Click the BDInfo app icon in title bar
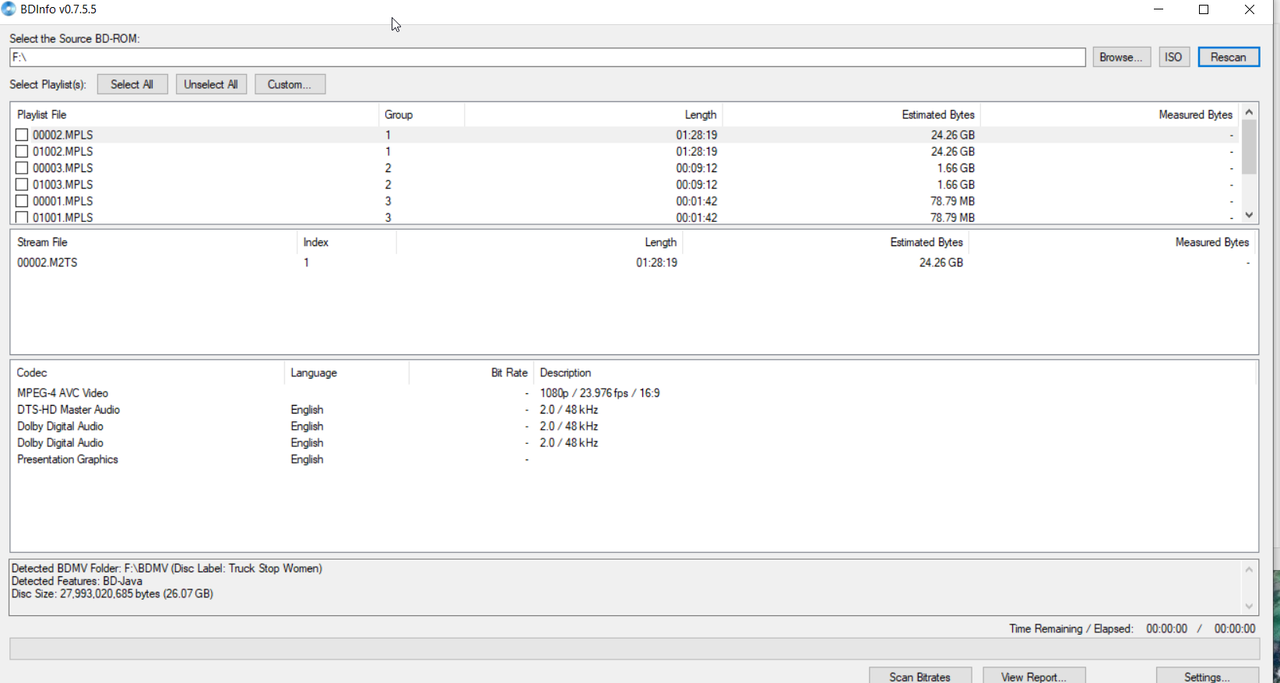The height and width of the screenshot is (683, 1280). pos(9,9)
